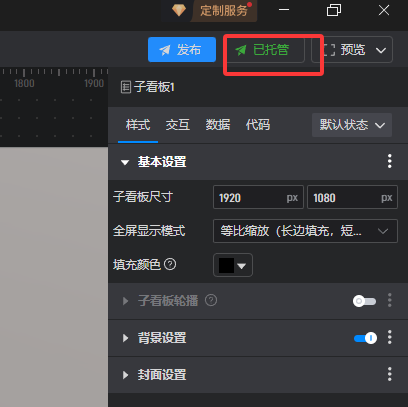408x407 pixels.
Task: Click the blue 发布 button
Action: point(182,50)
